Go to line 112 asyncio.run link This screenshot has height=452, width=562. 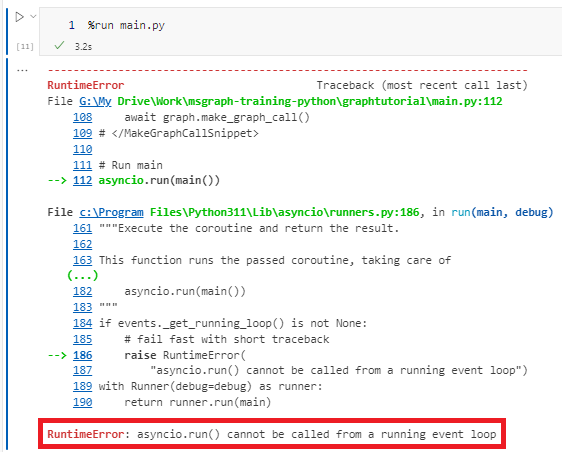click(83, 180)
